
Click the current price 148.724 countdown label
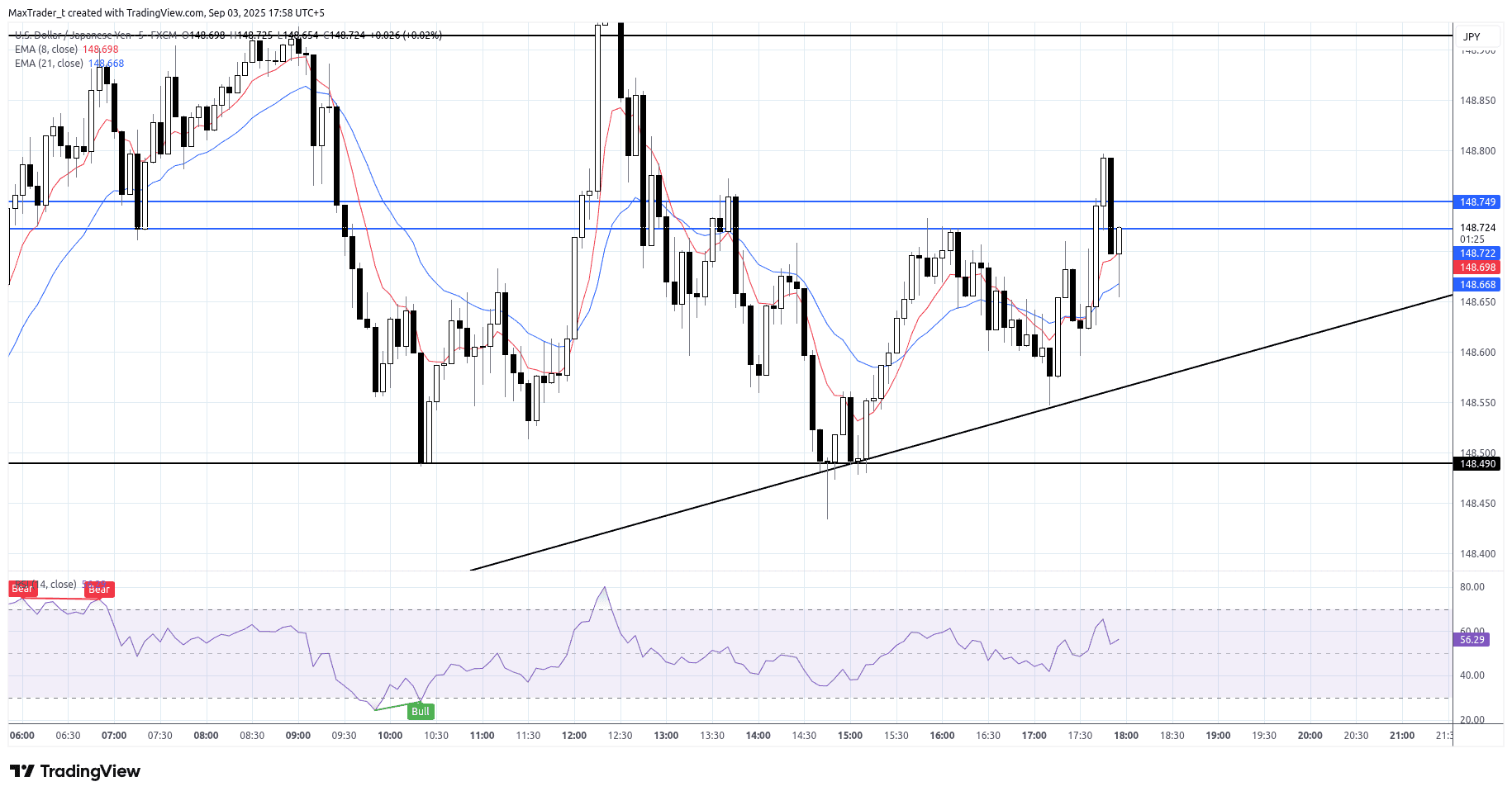pos(1477,233)
